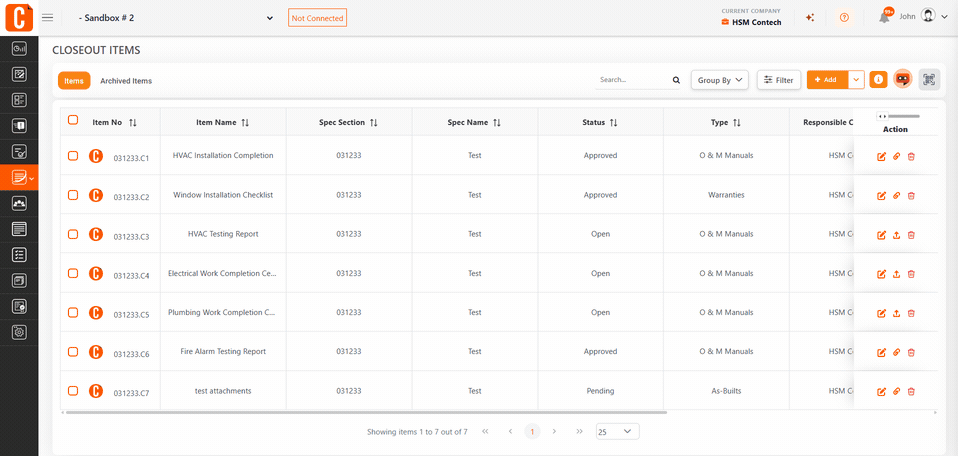The width and height of the screenshot is (958, 456).
Task: Open the notifications bell with 99+ badge
Action: (x=885, y=17)
